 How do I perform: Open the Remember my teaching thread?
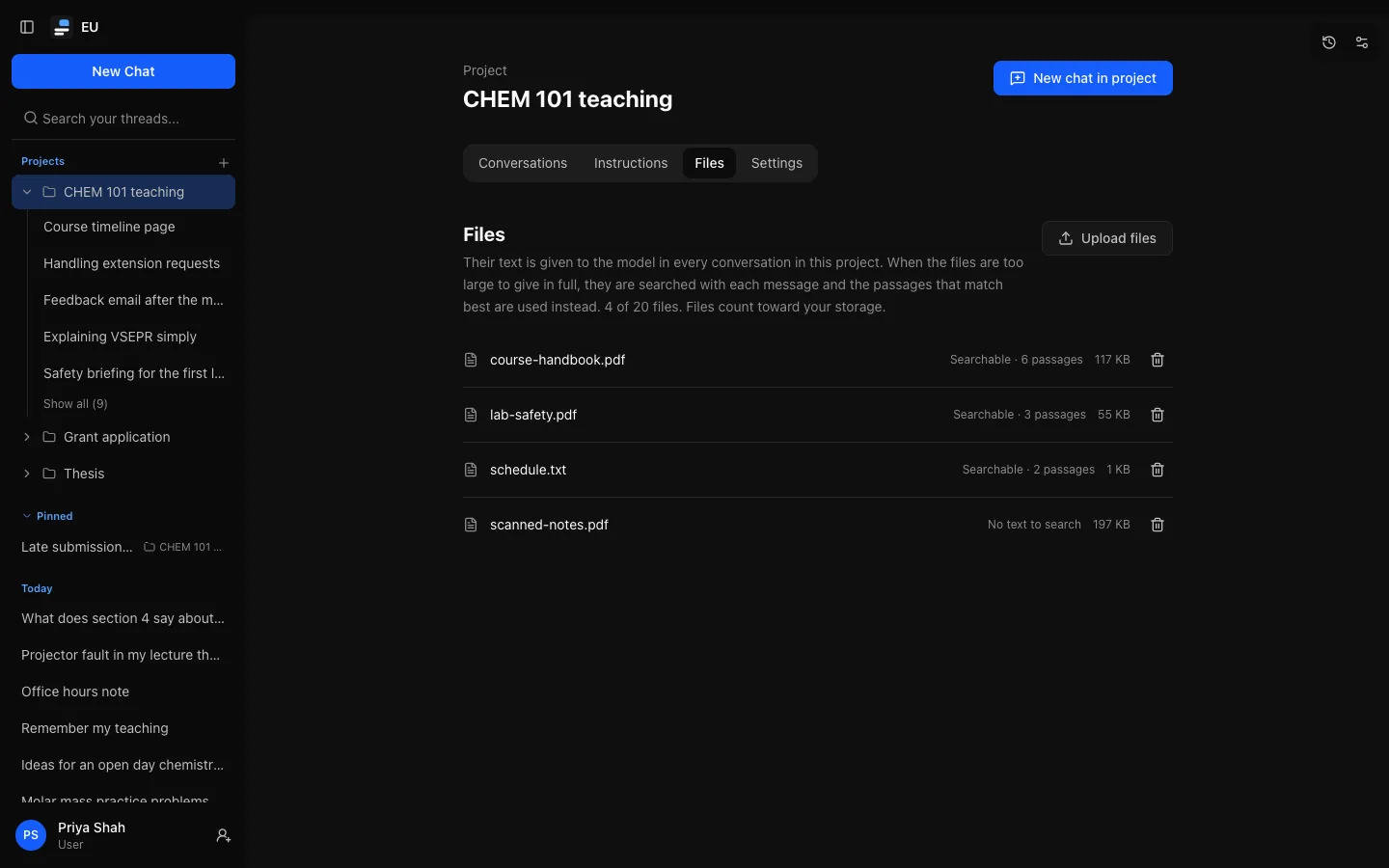(x=123, y=728)
